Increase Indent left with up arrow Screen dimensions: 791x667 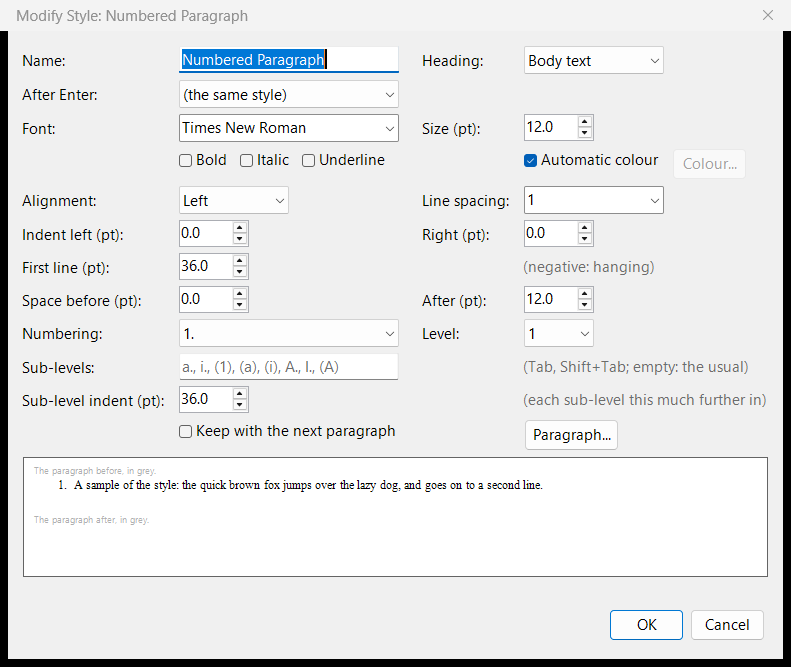coord(240,228)
